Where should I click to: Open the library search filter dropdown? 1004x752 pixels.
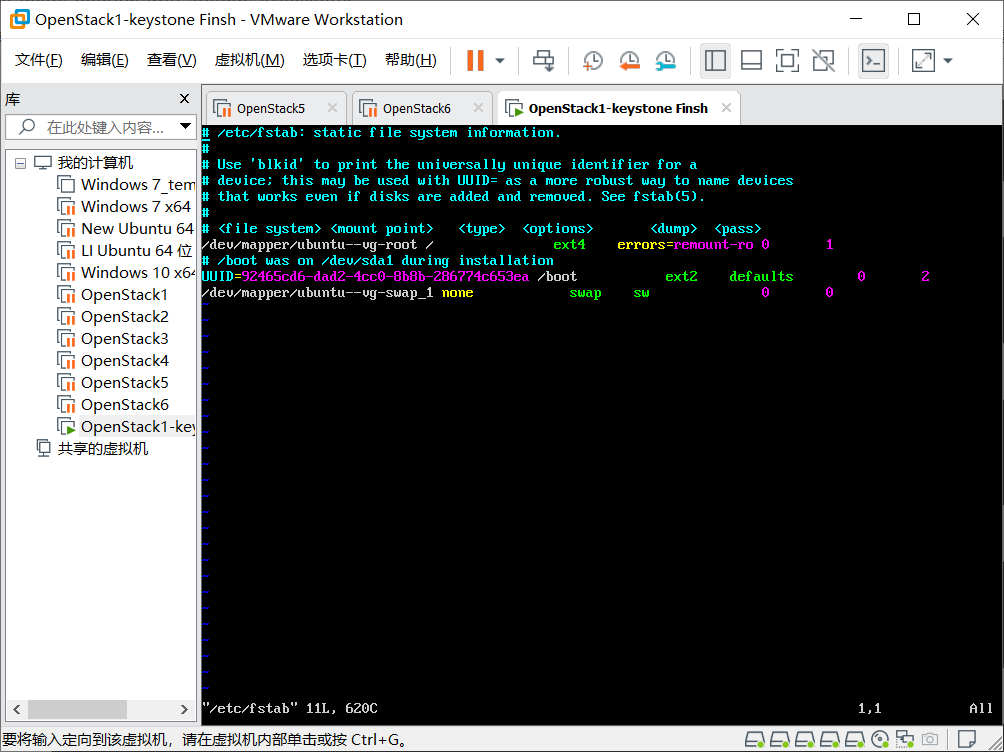(x=185, y=126)
